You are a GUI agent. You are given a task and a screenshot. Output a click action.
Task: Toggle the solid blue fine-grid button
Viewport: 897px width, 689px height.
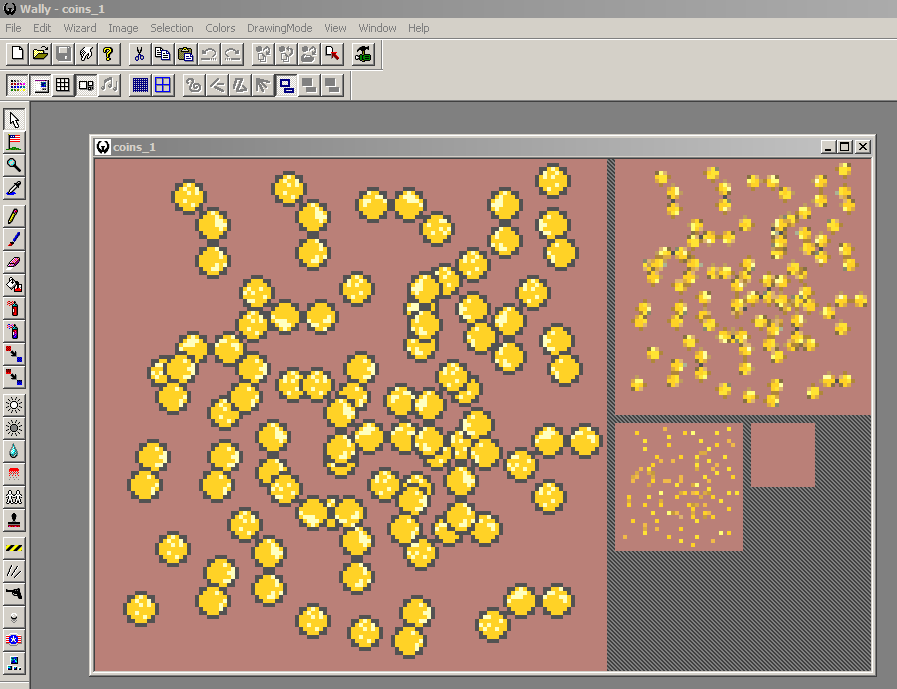(x=140, y=86)
